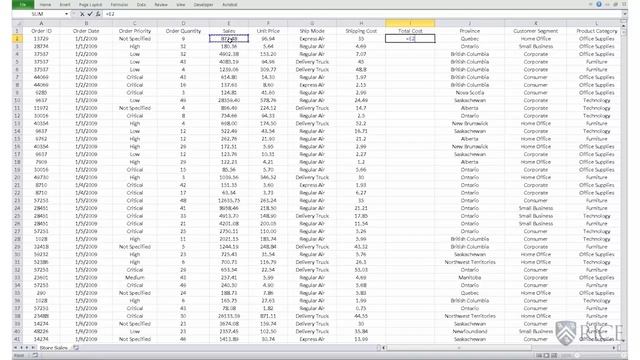This screenshot has width=640, height=360.
Task: Click the Select All corner of the grid
Action: (x=17, y=23)
